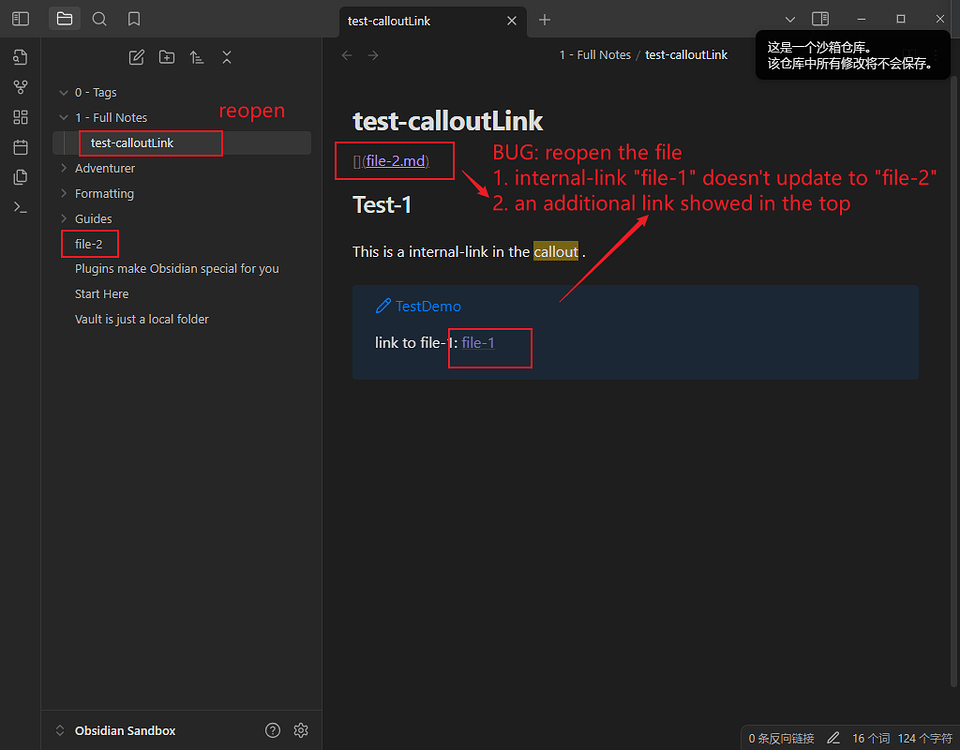Minimize the Obsidian window

(861, 19)
